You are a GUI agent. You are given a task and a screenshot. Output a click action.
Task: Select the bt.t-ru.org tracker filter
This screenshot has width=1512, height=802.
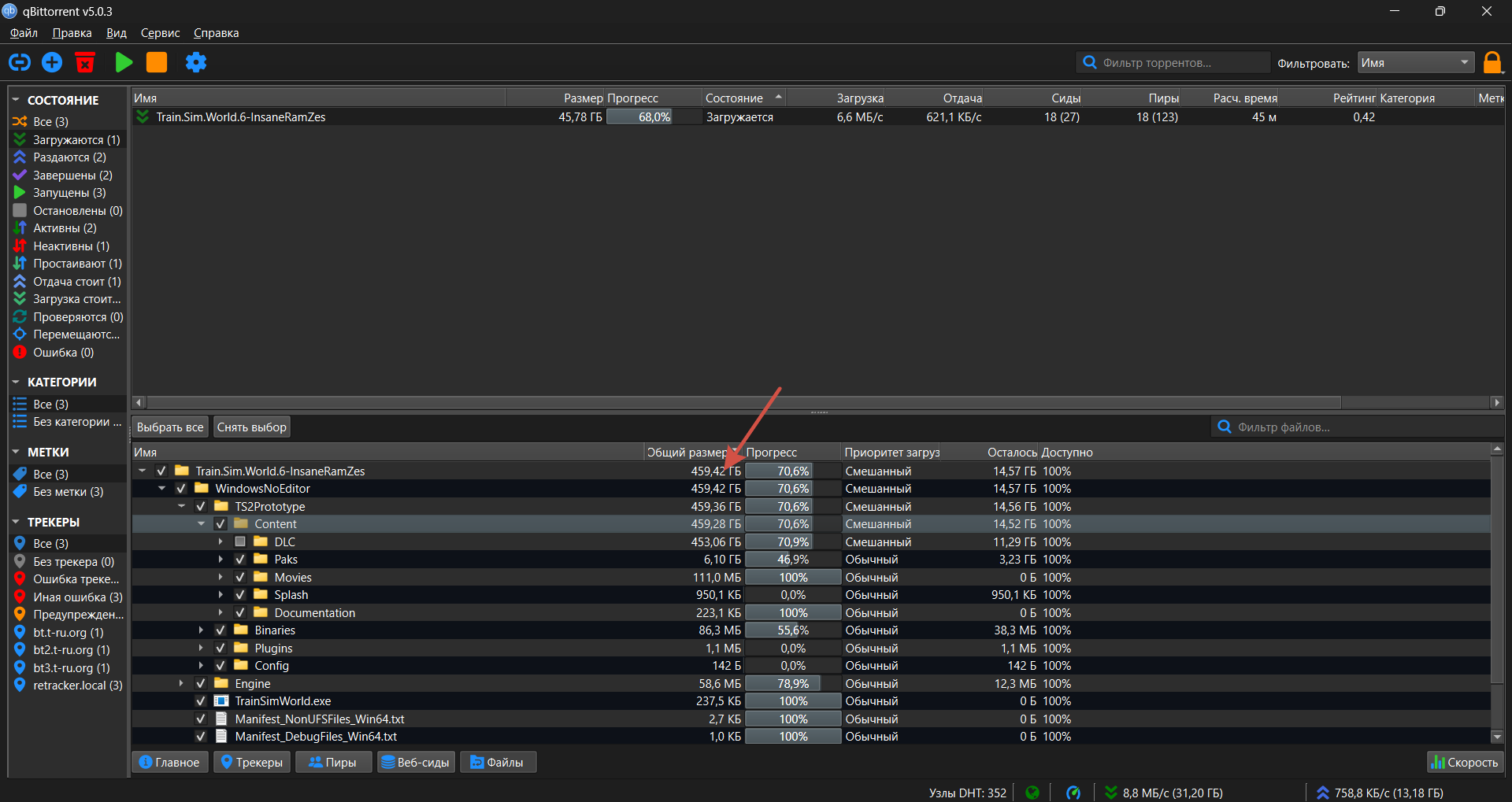tap(68, 633)
